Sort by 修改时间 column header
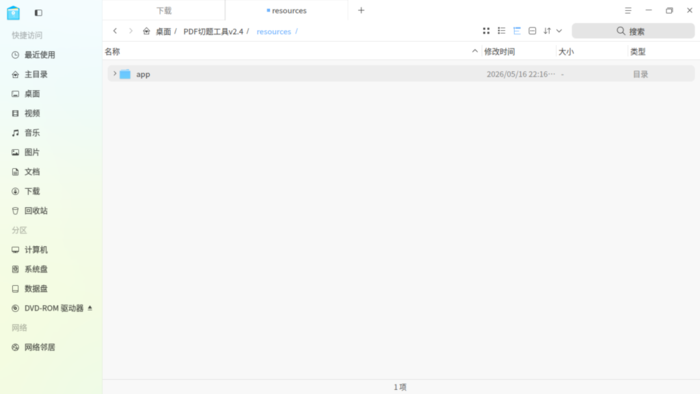This screenshot has height=394, width=700. tap(500, 52)
